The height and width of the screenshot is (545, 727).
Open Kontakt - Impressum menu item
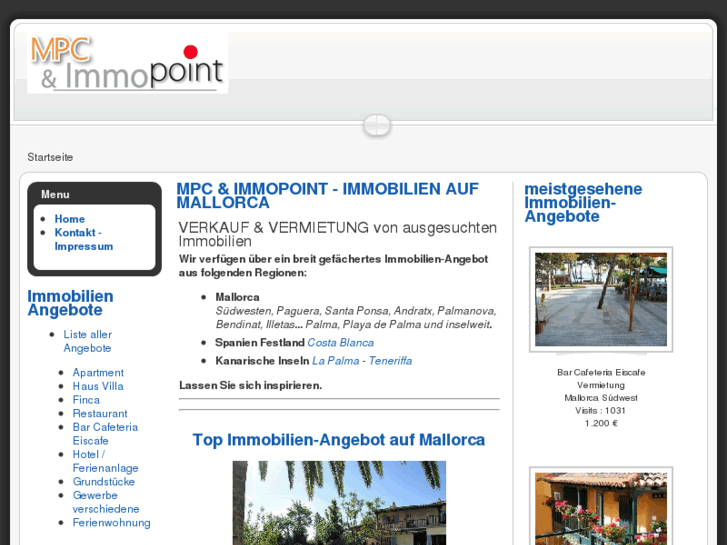pyautogui.click(x=84, y=239)
